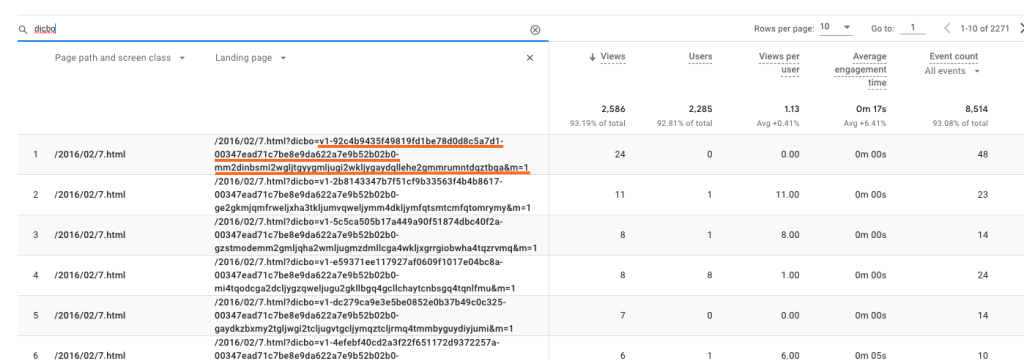Go to the next page of results
Image resolution: width=1024 pixels, height=361 pixels.
1021,28
